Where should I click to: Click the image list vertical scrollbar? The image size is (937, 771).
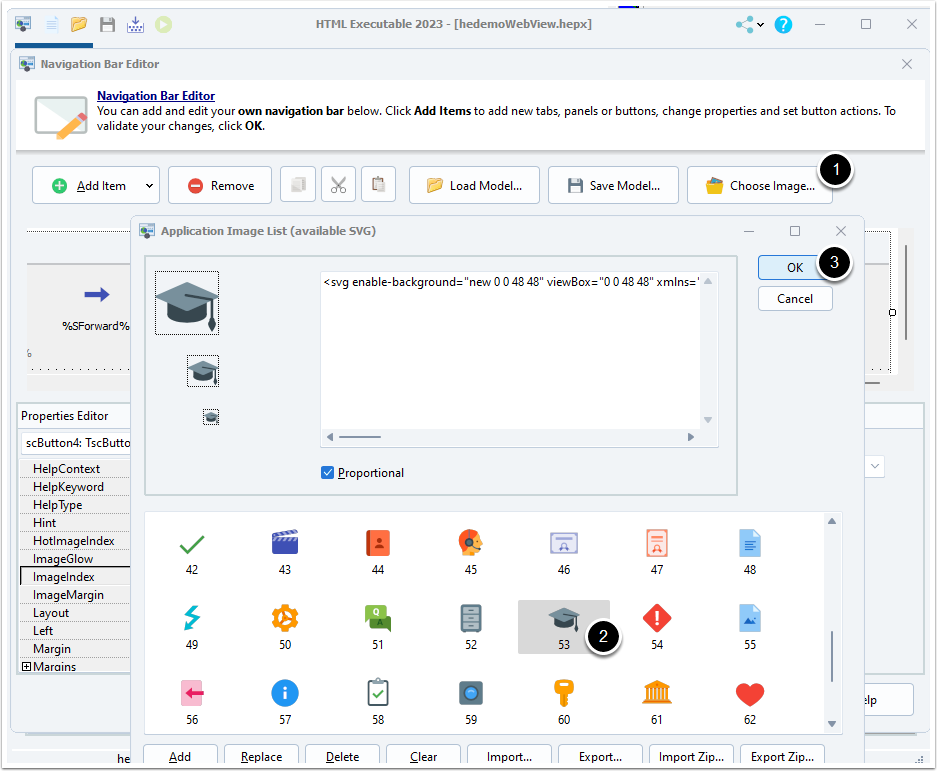[832, 655]
